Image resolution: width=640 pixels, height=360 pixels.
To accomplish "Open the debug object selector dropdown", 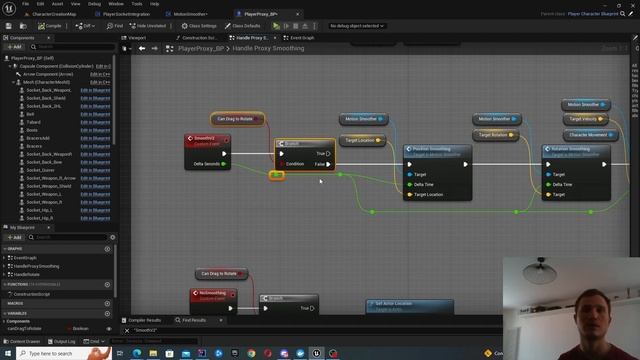I will coord(357,26).
